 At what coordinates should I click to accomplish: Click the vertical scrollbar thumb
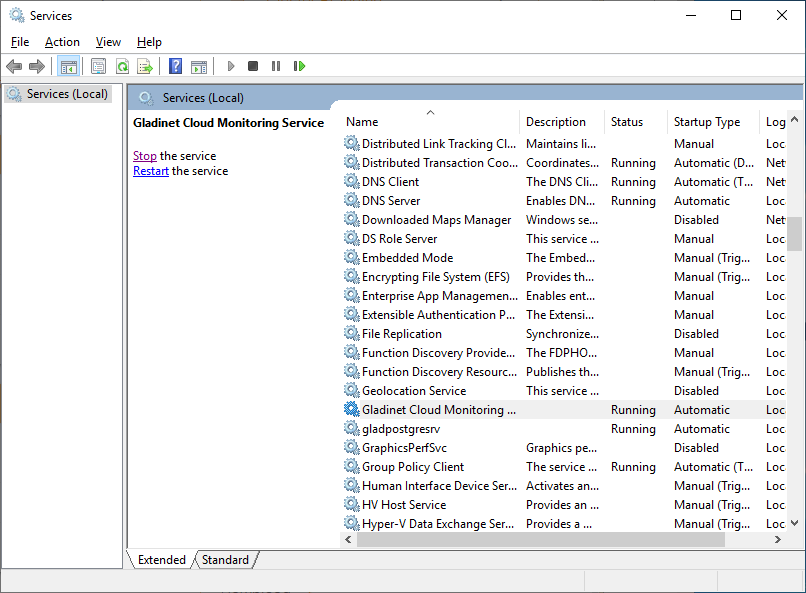(795, 233)
